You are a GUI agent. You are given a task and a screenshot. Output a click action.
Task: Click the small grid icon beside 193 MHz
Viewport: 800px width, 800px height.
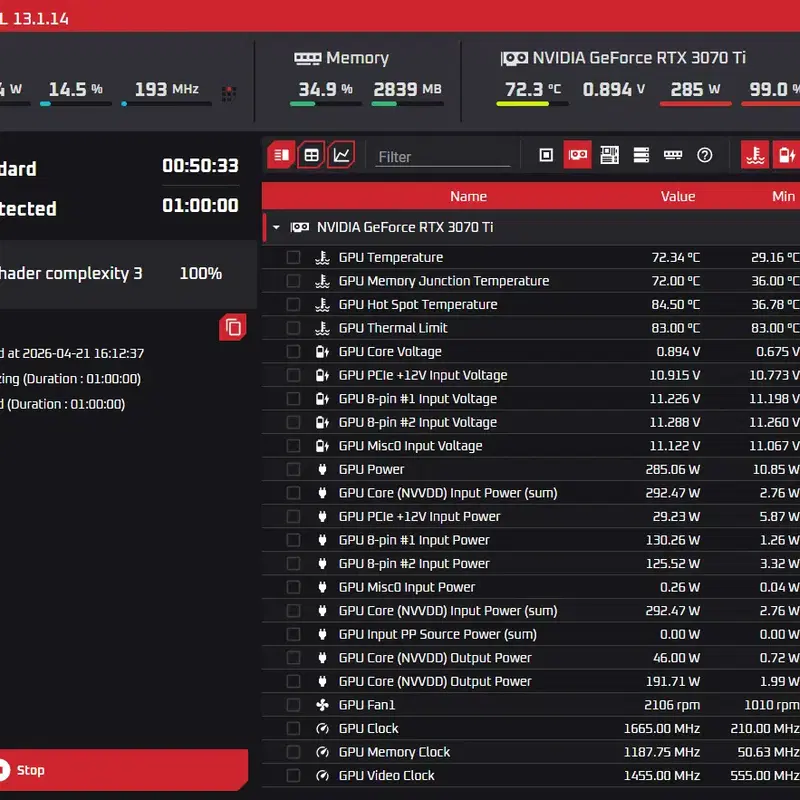(x=229, y=93)
